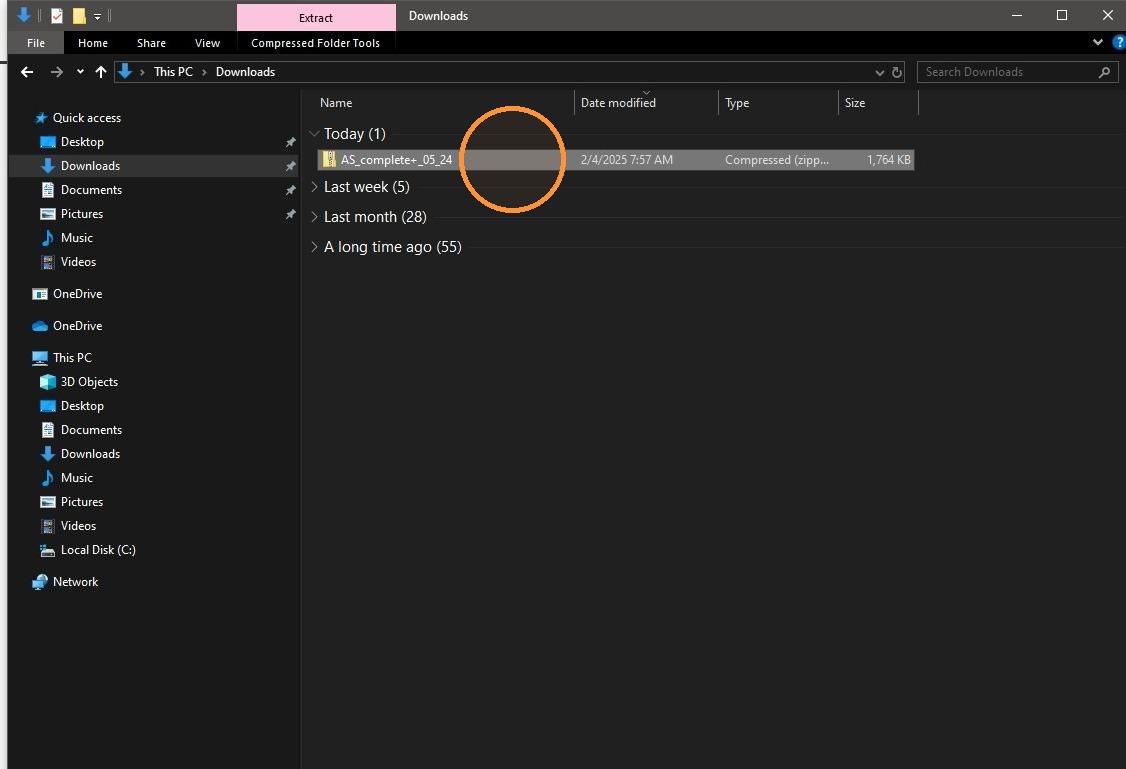Screen dimensions: 1126x769
Task: Click the 2/4/2025 7:57 AM date cell
Action: (x=627, y=159)
